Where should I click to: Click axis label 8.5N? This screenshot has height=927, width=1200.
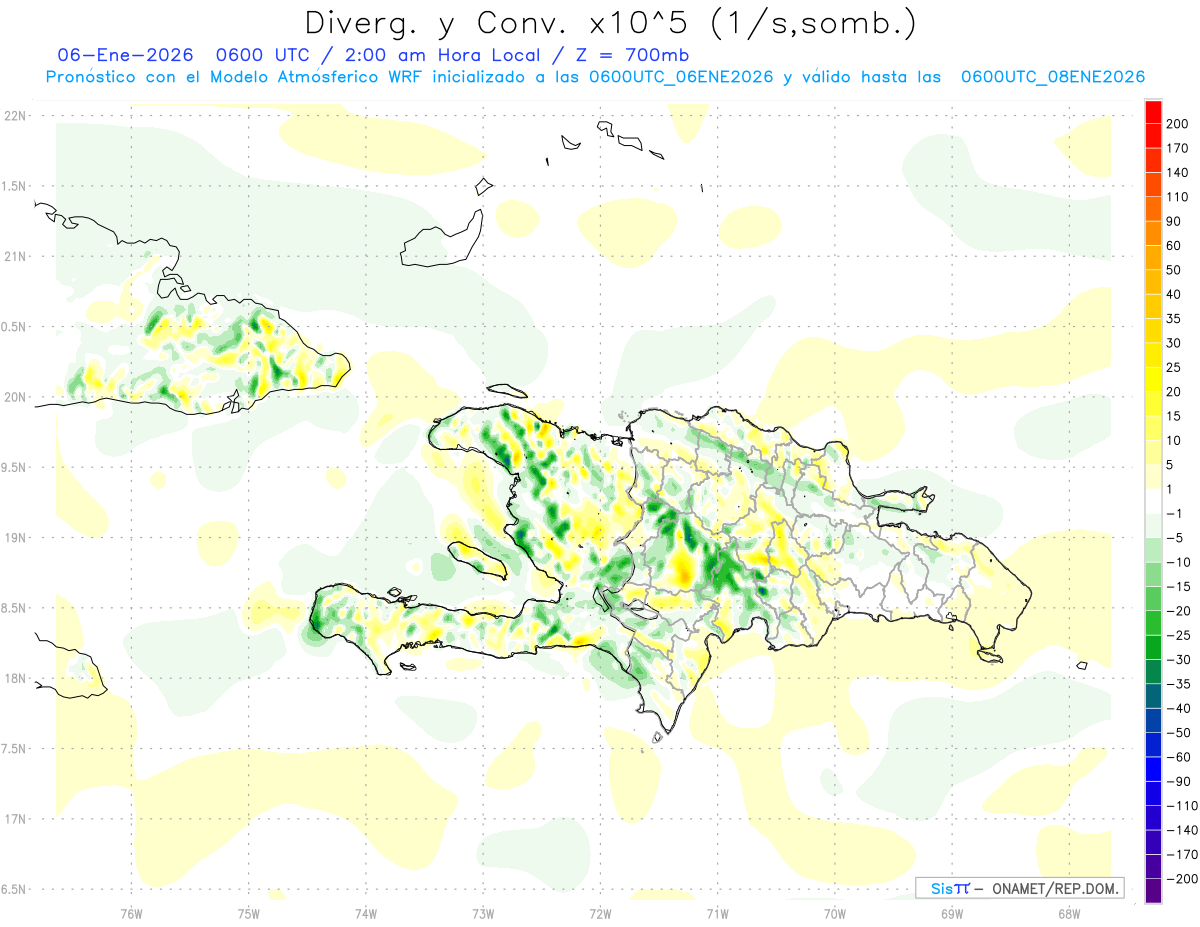click(15, 608)
